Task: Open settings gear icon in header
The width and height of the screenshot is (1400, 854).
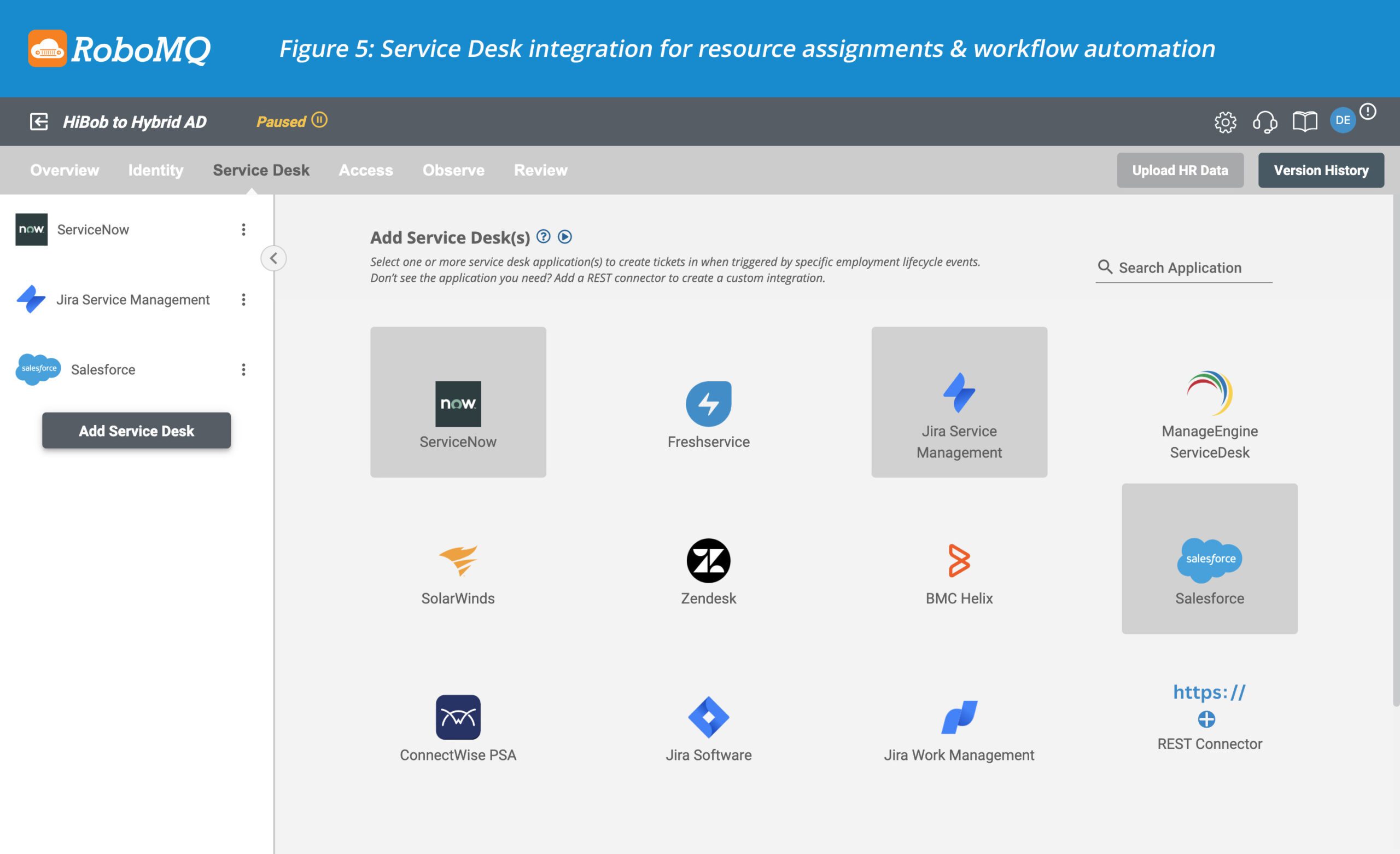Action: click(x=1225, y=121)
